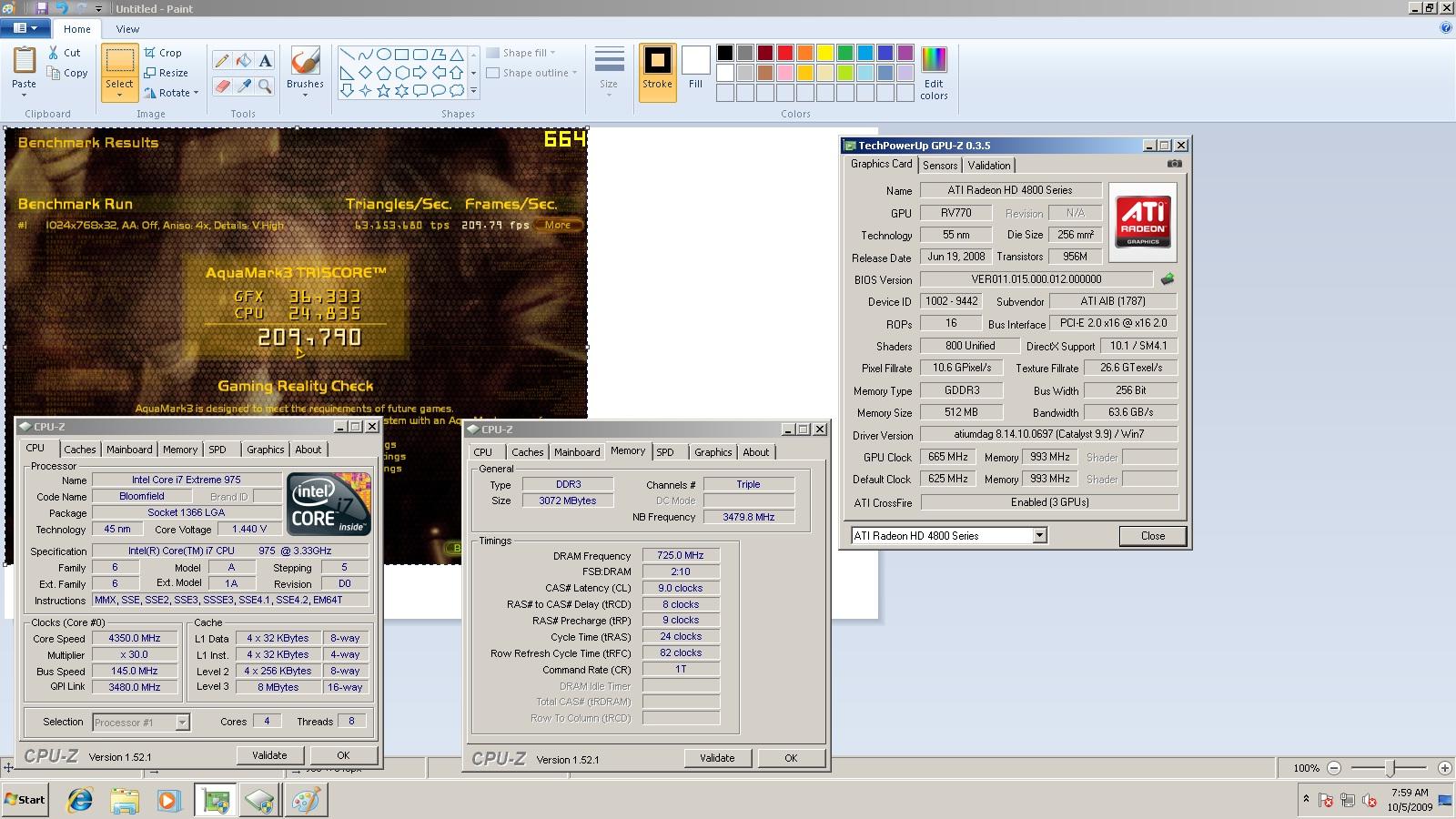Open the Shape fill dropdown

pyautogui.click(x=521, y=53)
